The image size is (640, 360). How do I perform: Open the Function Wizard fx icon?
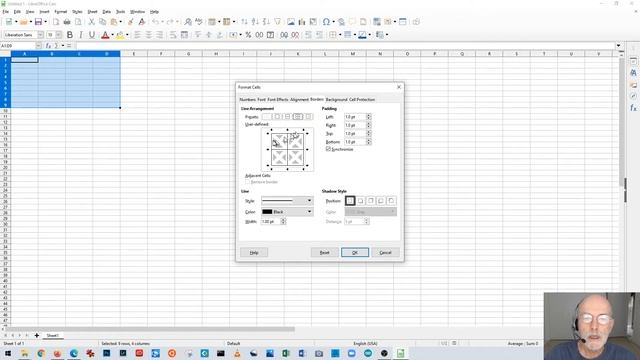[x=48, y=46]
